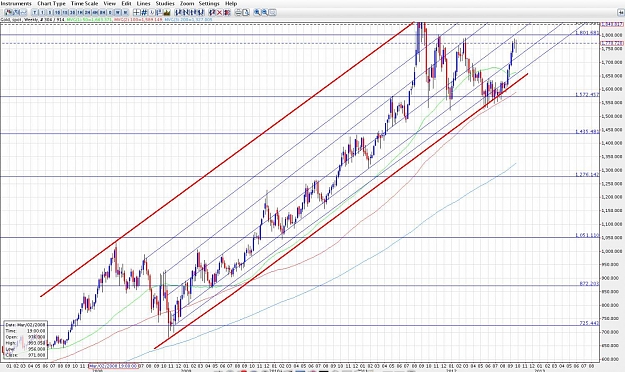The width and height of the screenshot is (625, 372).
Task: Switch to the 5-minute time scale
Action: click(50, 13)
